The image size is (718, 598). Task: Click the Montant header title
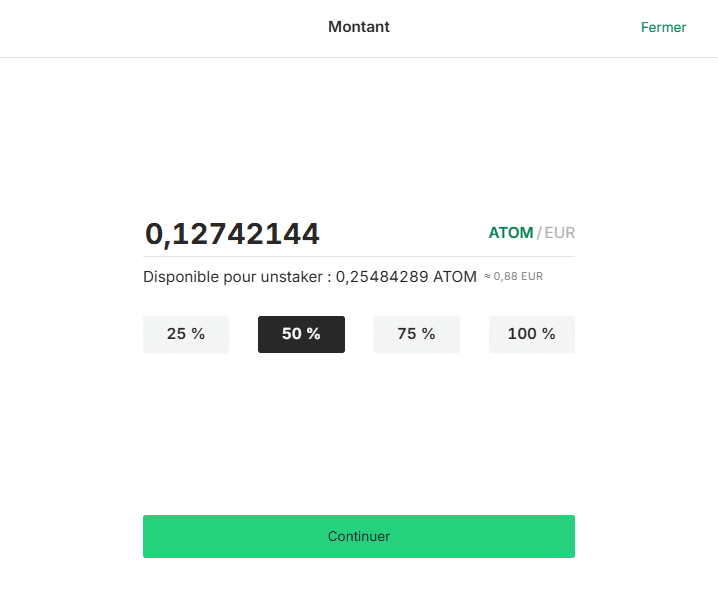(x=359, y=27)
